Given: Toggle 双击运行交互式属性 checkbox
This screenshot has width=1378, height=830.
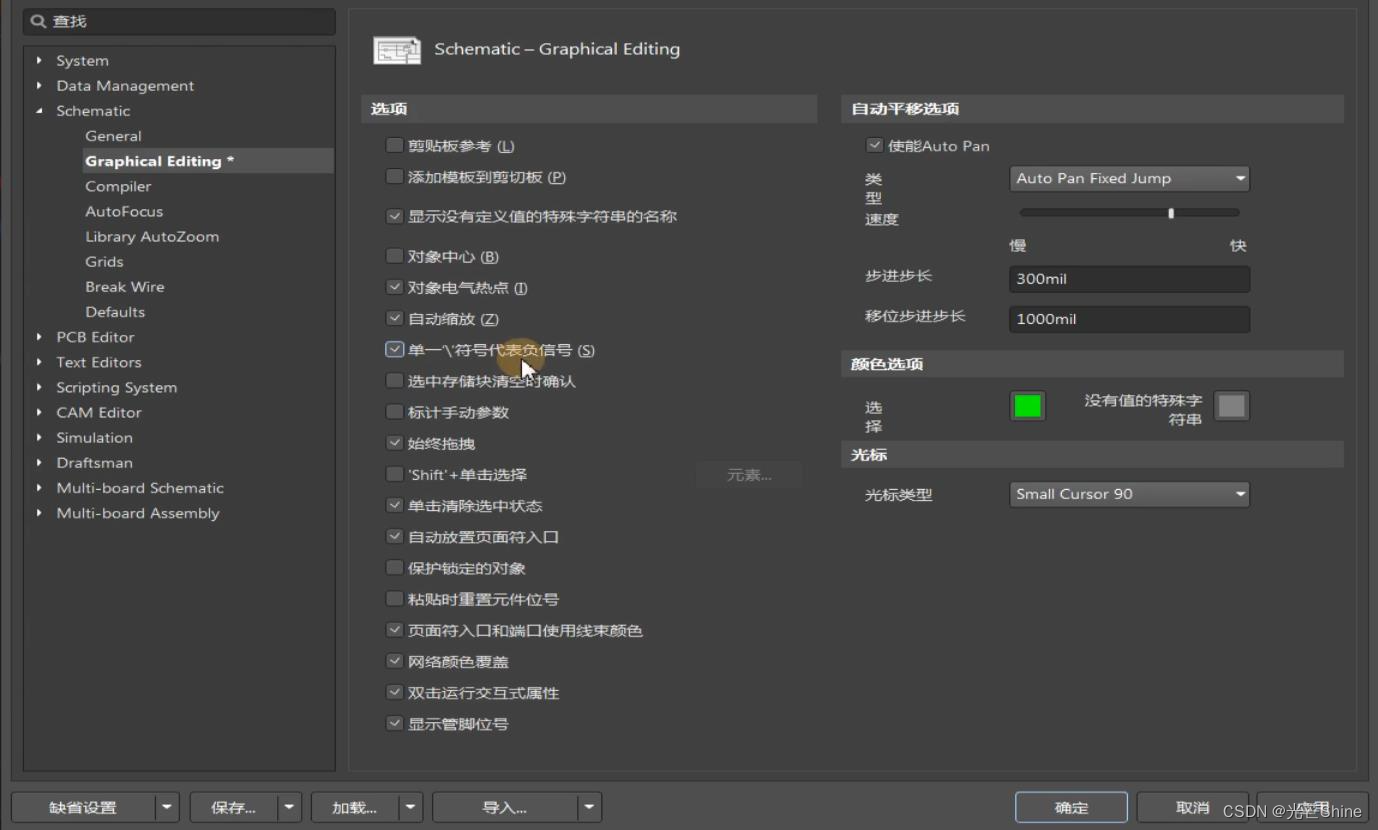Looking at the screenshot, I should [x=394, y=693].
